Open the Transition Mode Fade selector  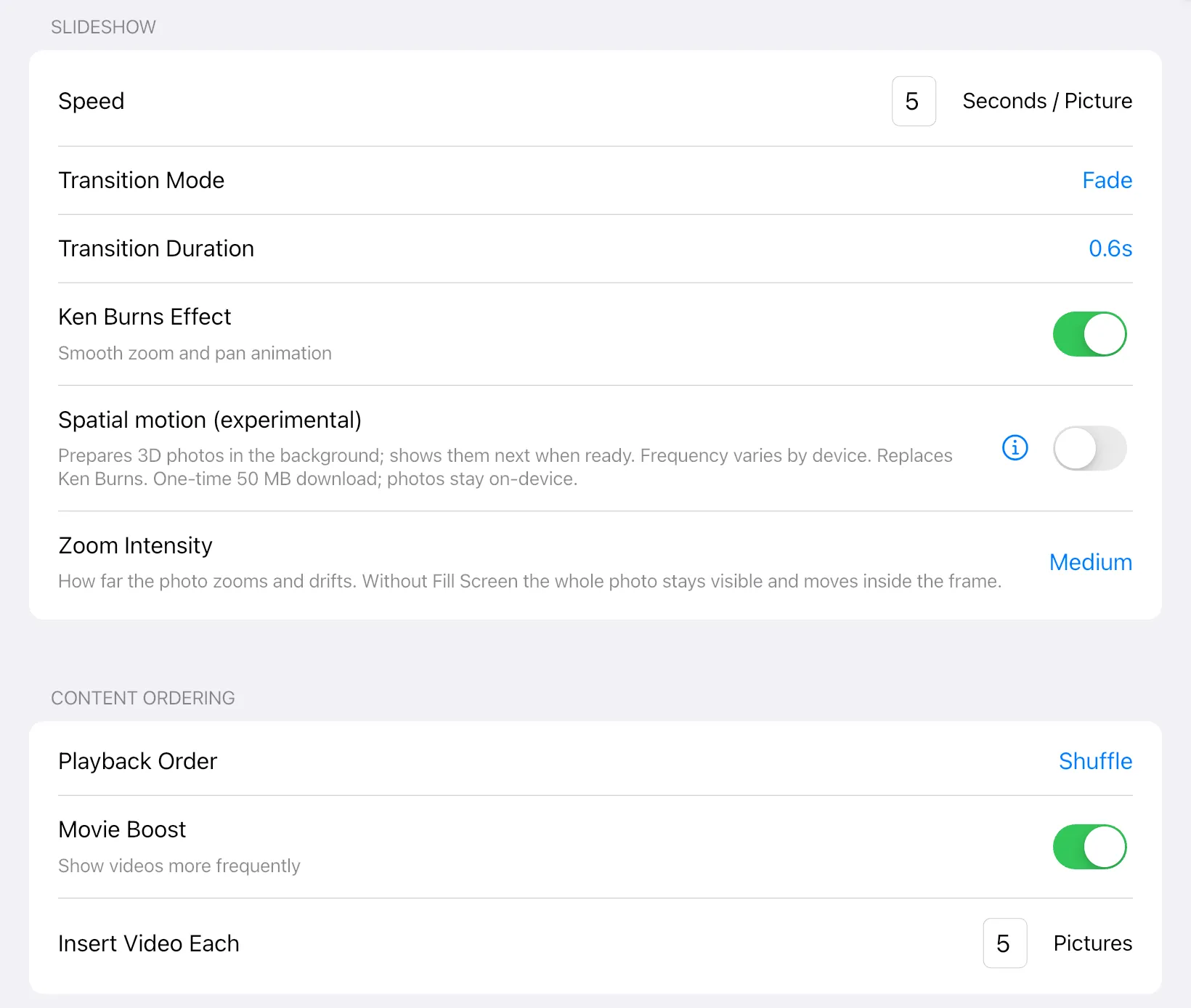click(1107, 180)
